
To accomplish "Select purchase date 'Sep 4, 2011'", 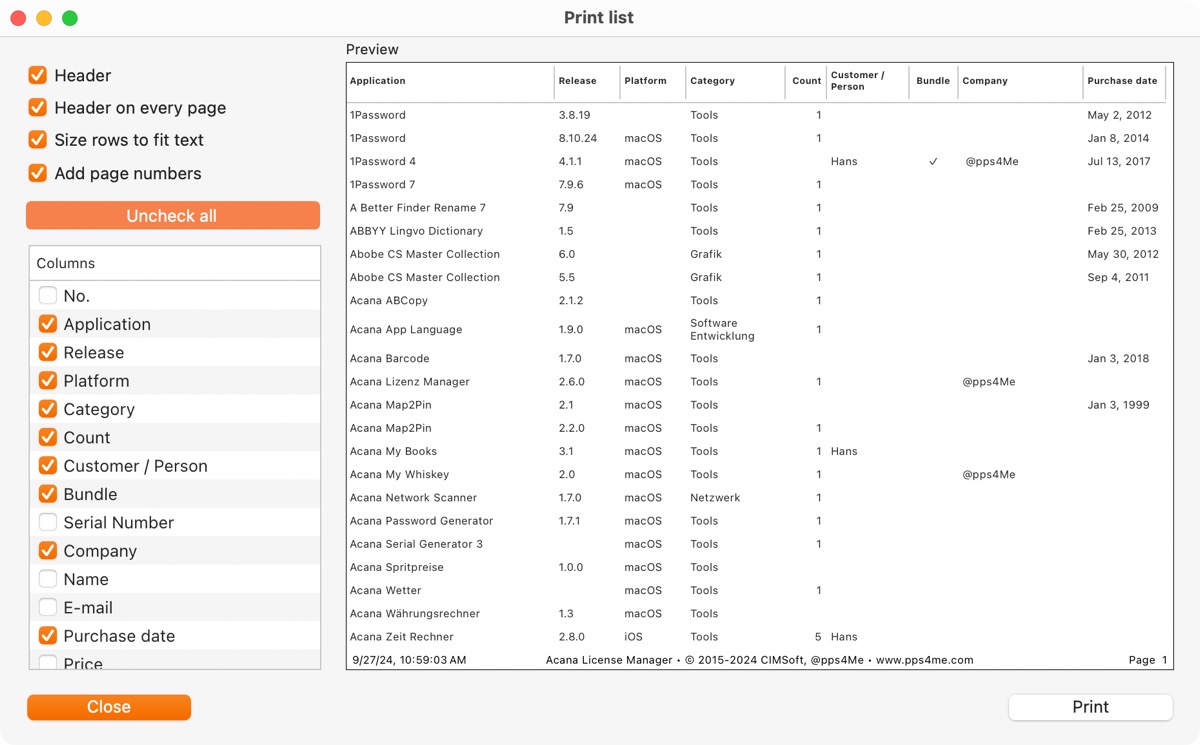I will (1119, 277).
